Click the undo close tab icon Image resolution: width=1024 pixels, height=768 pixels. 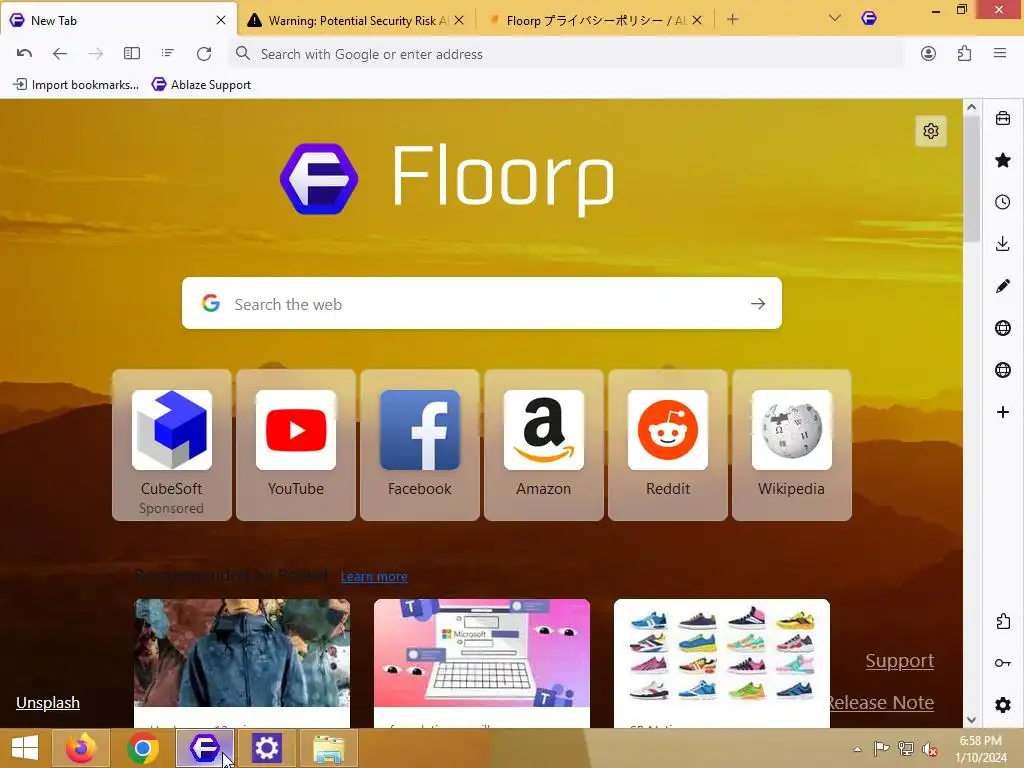pyautogui.click(x=24, y=54)
